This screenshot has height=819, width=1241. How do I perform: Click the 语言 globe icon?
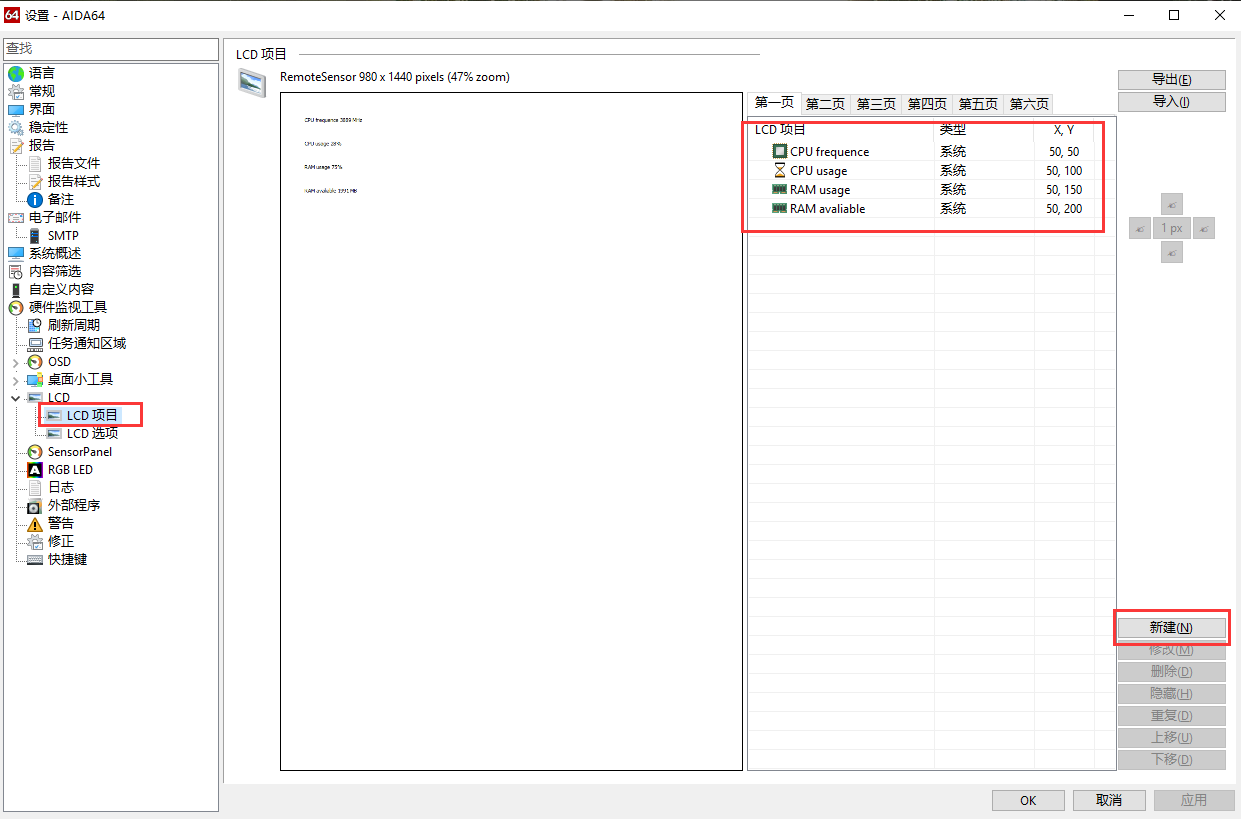(15, 73)
